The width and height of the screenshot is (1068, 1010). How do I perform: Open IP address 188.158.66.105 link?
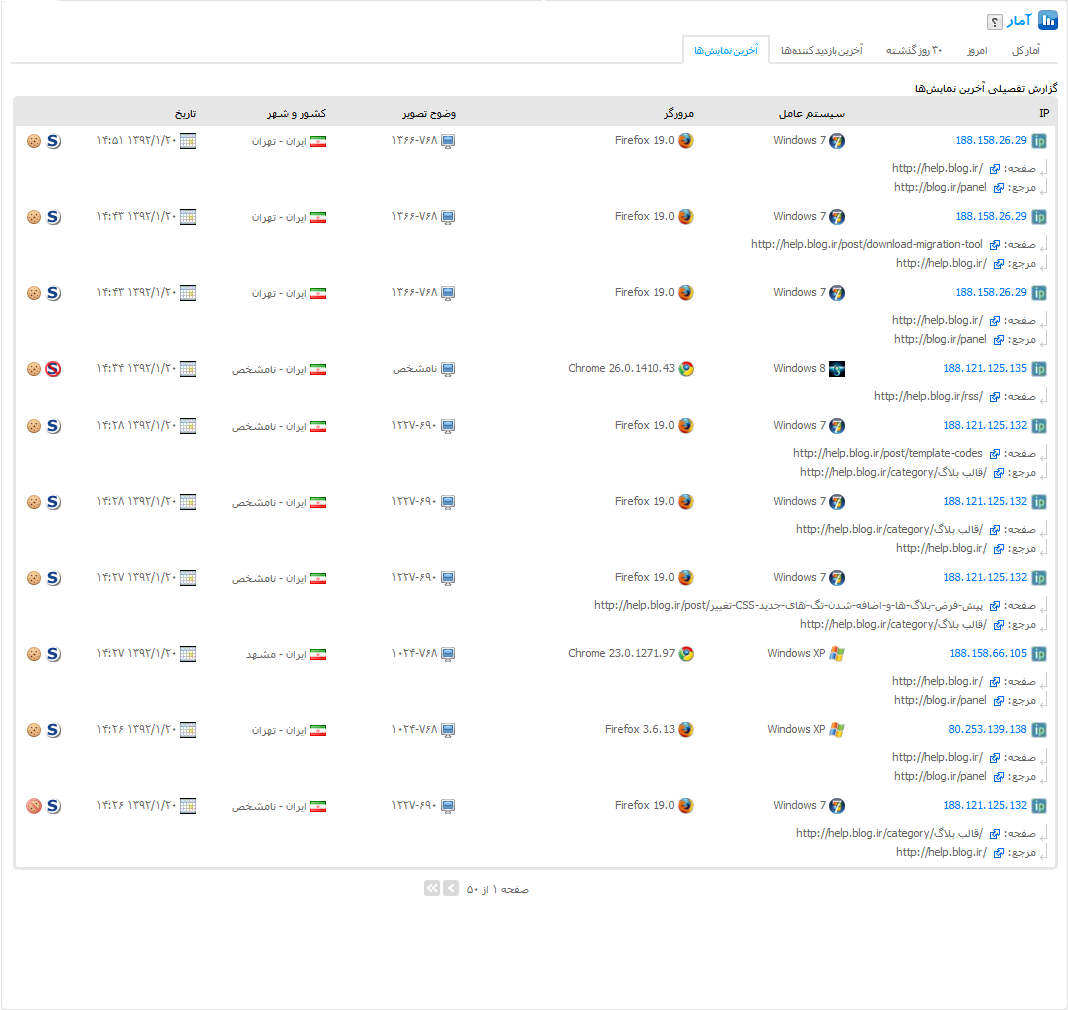tap(987, 654)
